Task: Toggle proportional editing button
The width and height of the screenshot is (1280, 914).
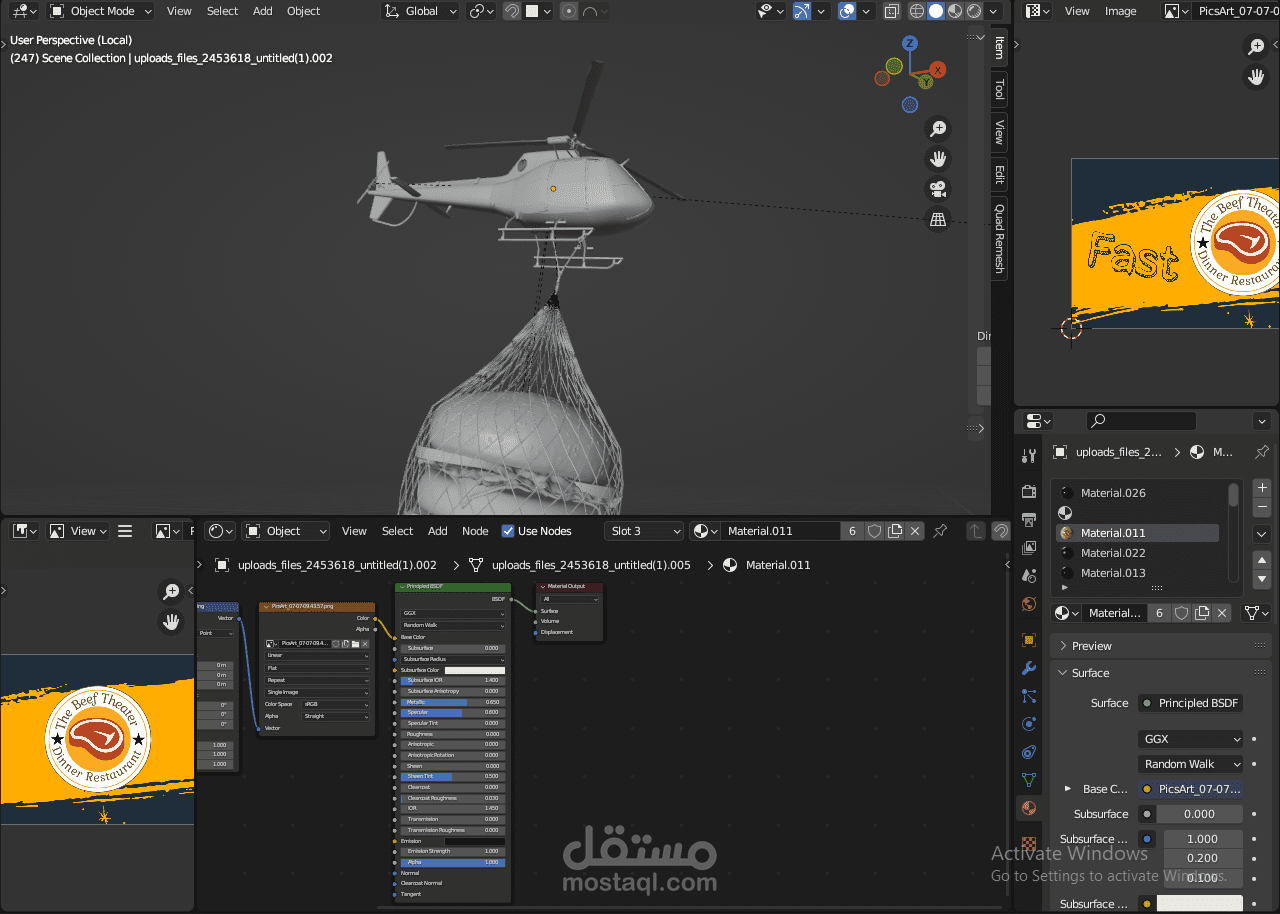Action: [x=569, y=11]
